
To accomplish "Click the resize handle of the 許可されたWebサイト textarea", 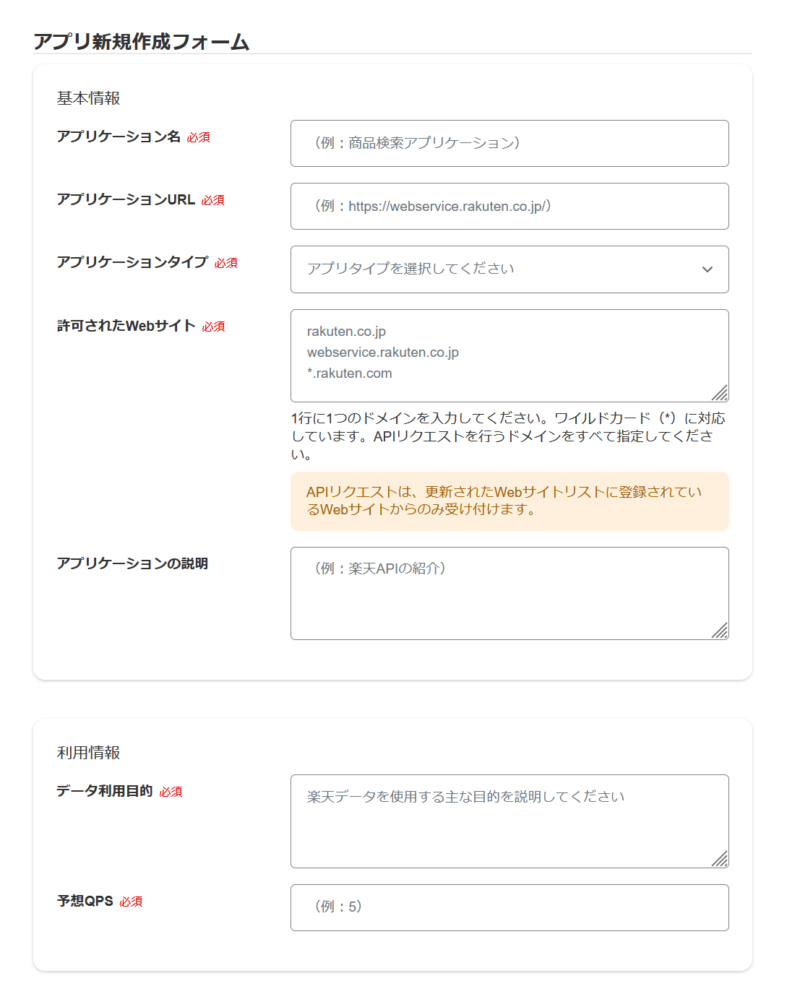I will (720, 393).
